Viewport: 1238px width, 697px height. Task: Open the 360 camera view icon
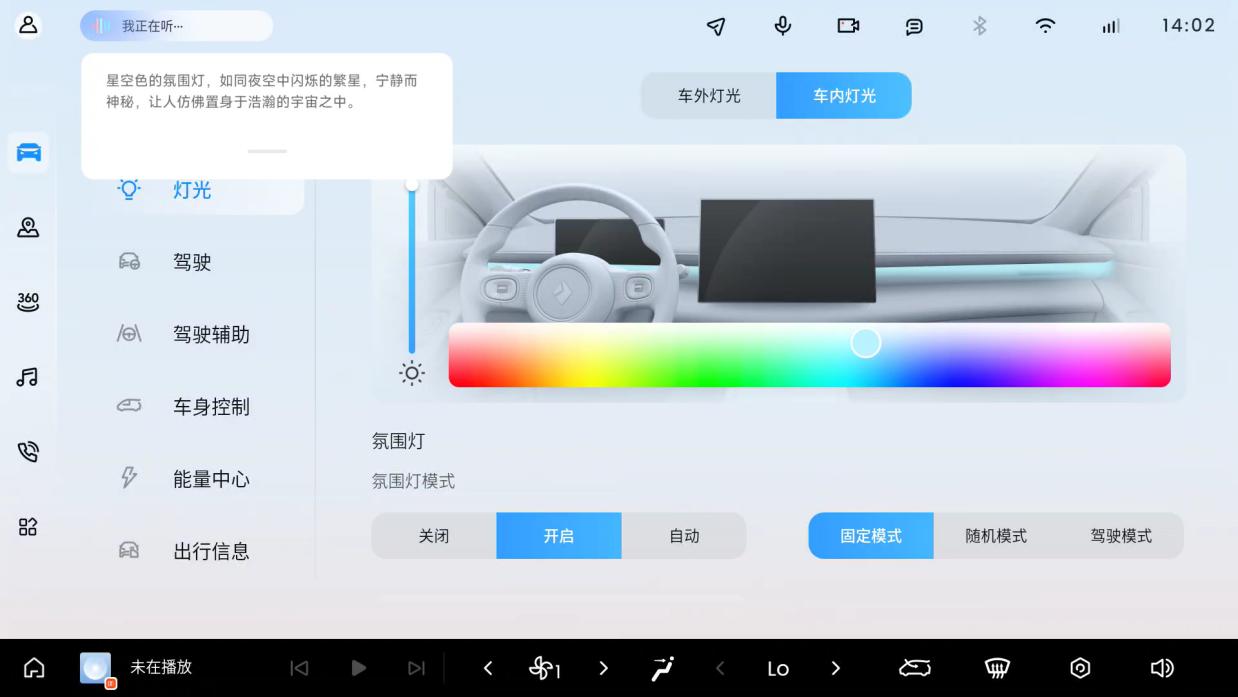tap(28, 302)
